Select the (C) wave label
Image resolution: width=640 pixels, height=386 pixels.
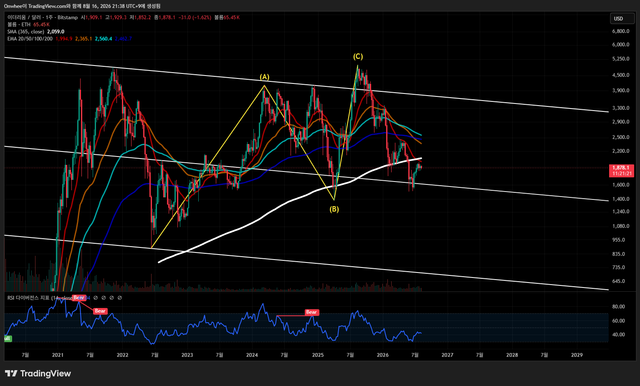pyautogui.click(x=358, y=56)
